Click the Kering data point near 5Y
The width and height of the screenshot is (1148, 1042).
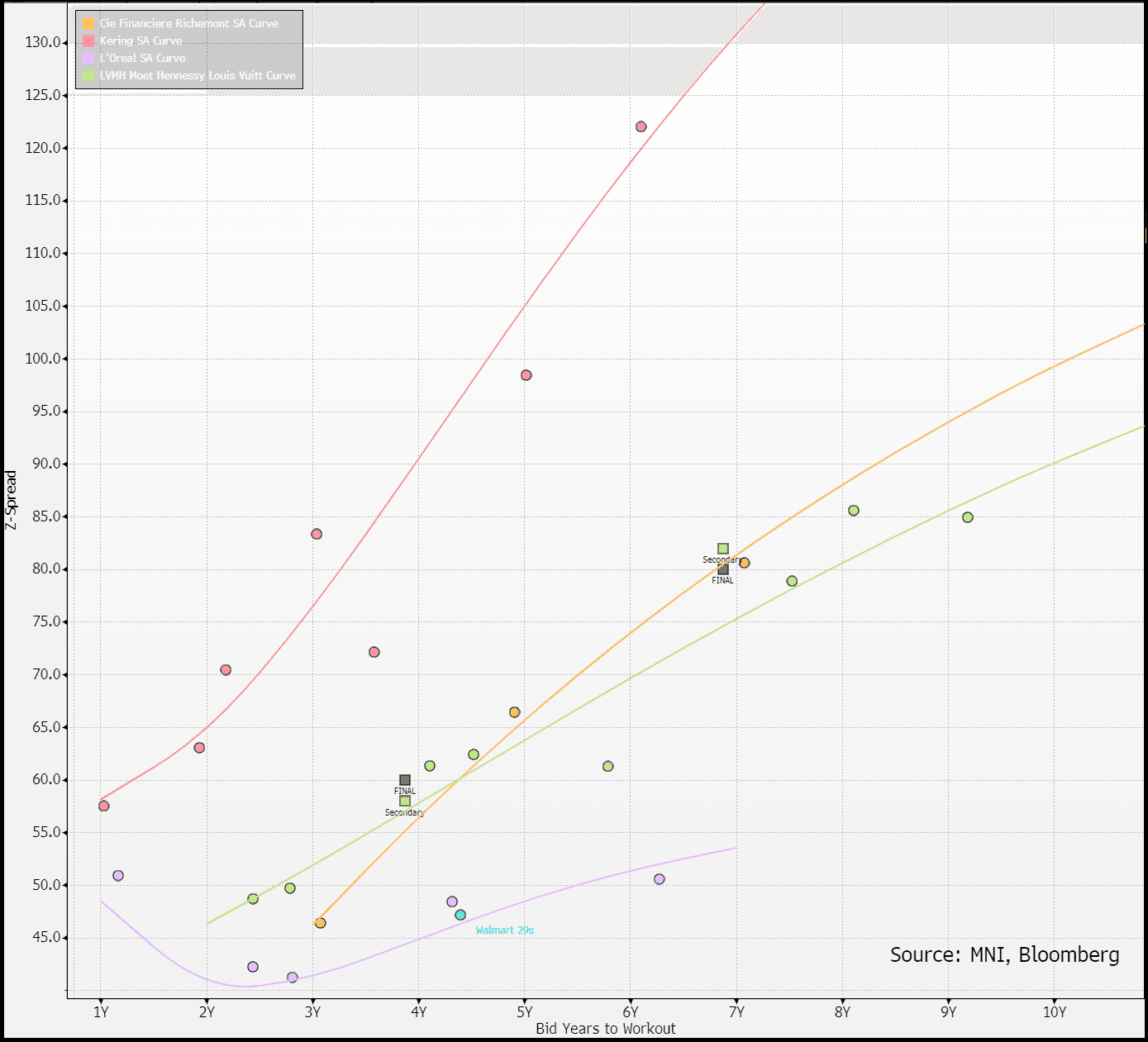[526, 375]
